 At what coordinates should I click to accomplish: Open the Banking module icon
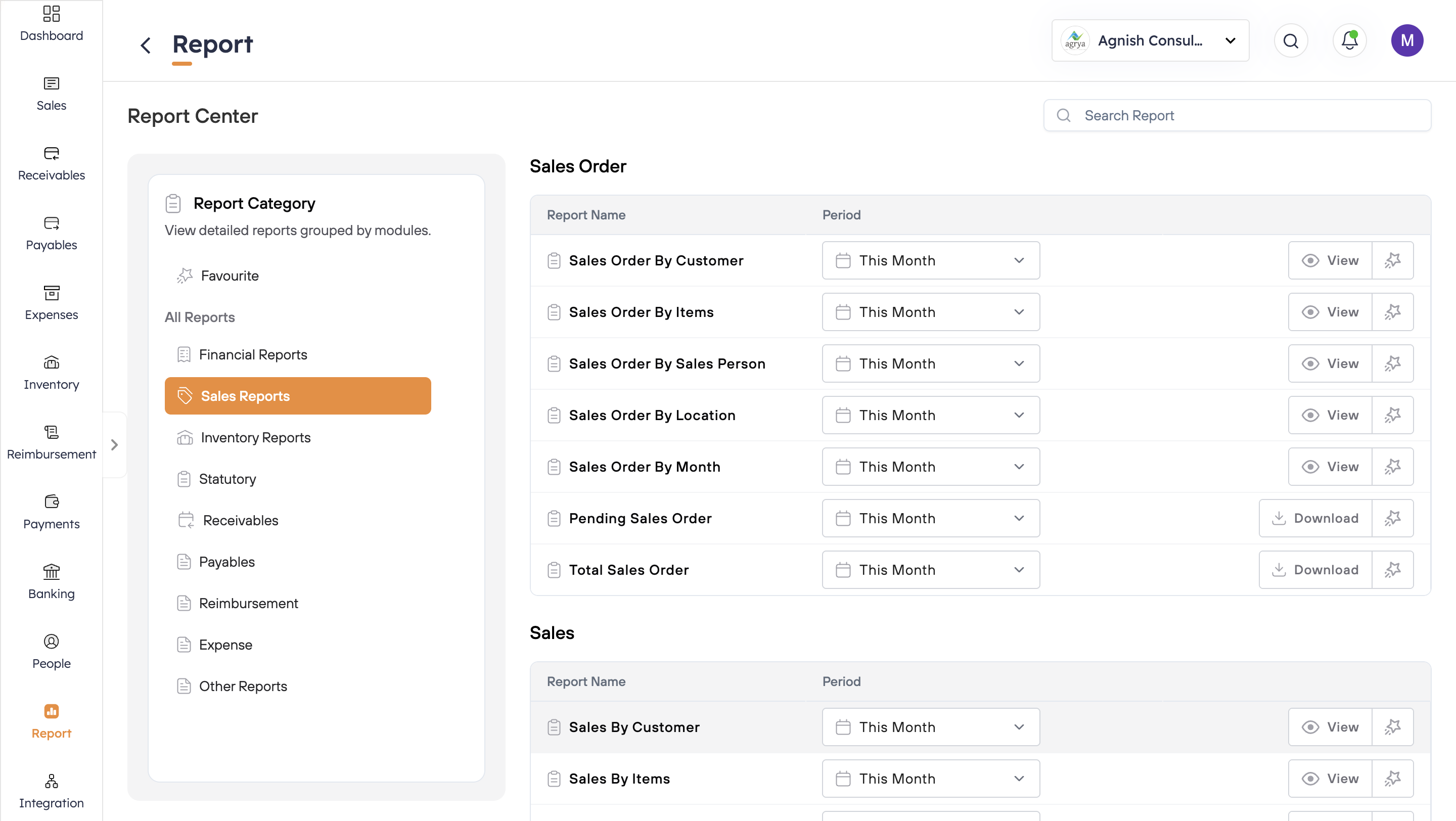[x=52, y=581]
